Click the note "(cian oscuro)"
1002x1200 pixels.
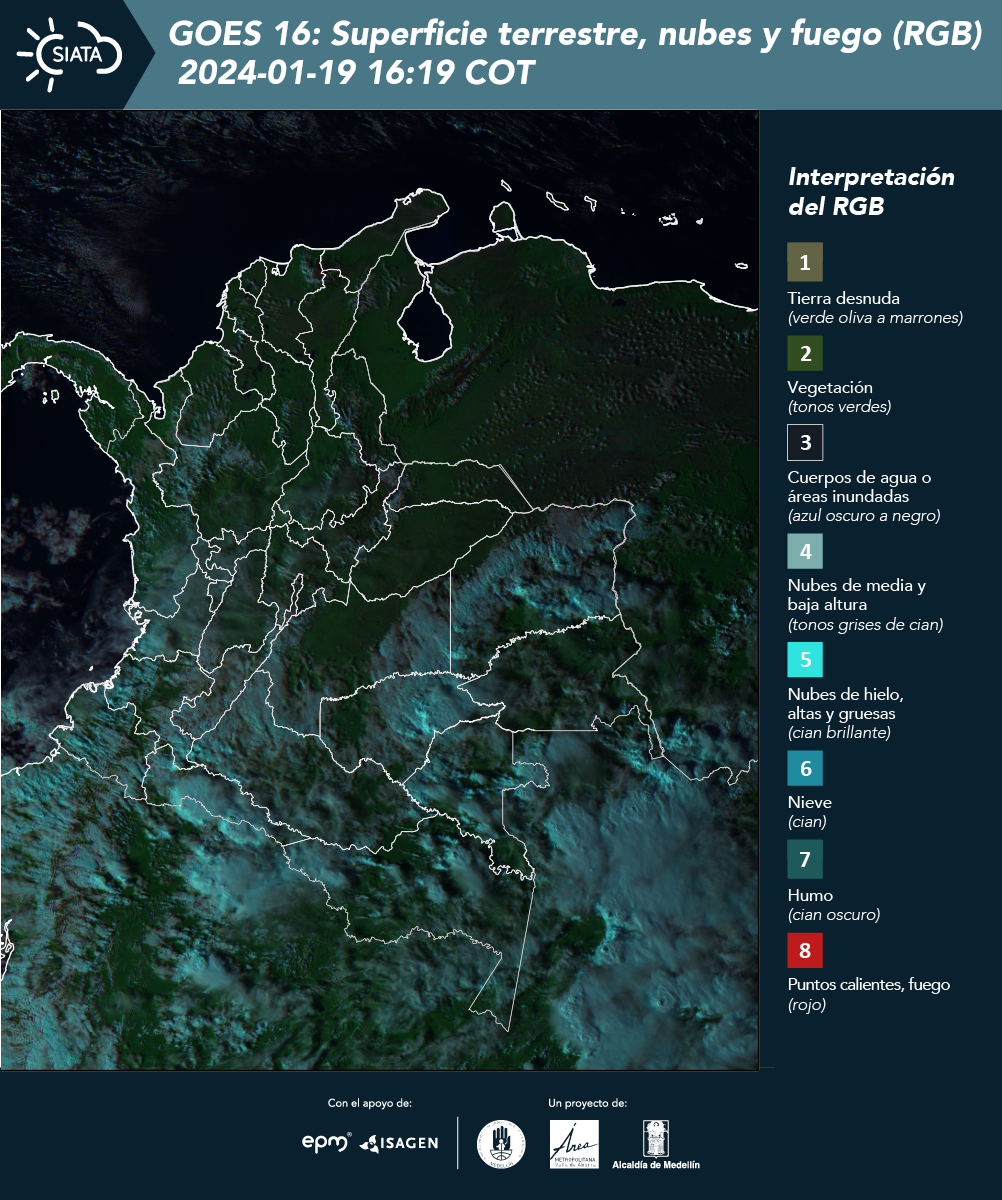coord(834,915)
